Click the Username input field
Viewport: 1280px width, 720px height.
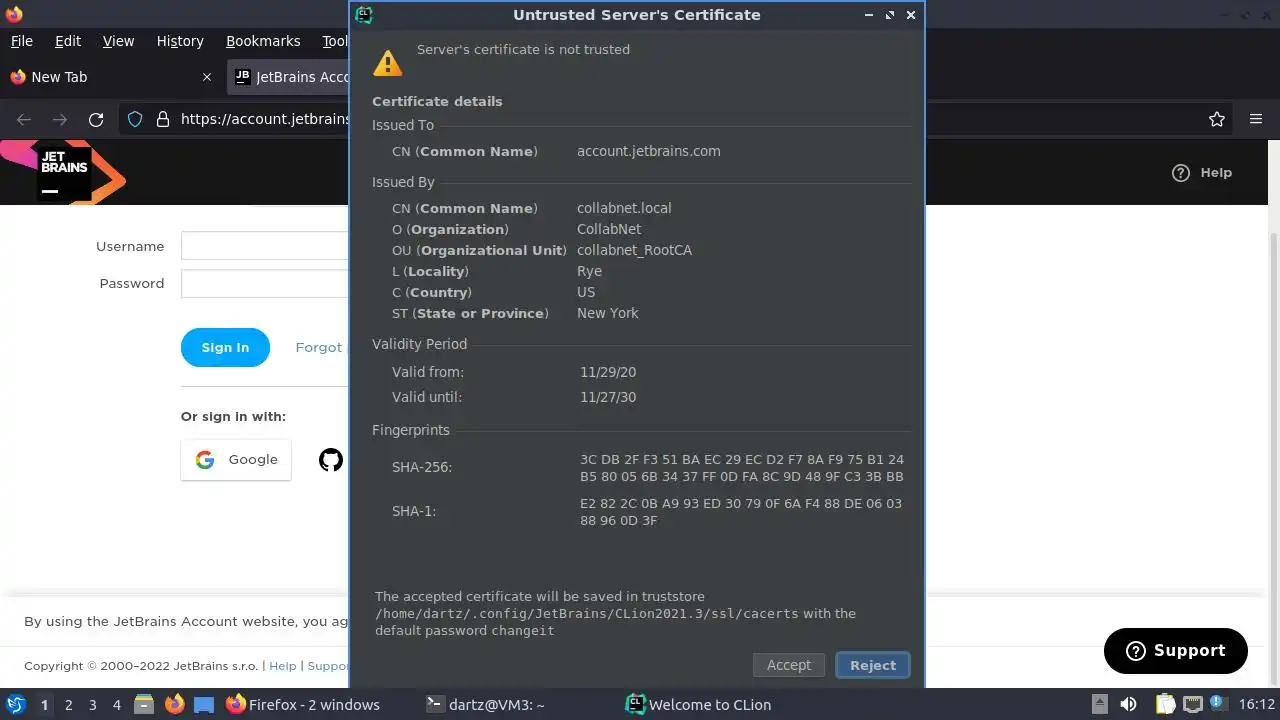265,246
